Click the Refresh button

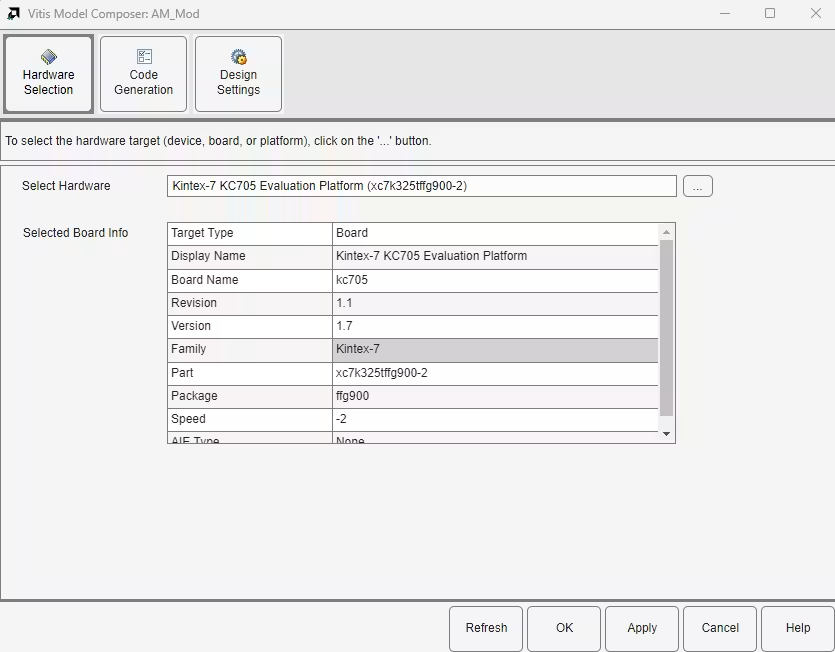coord(486,628)
